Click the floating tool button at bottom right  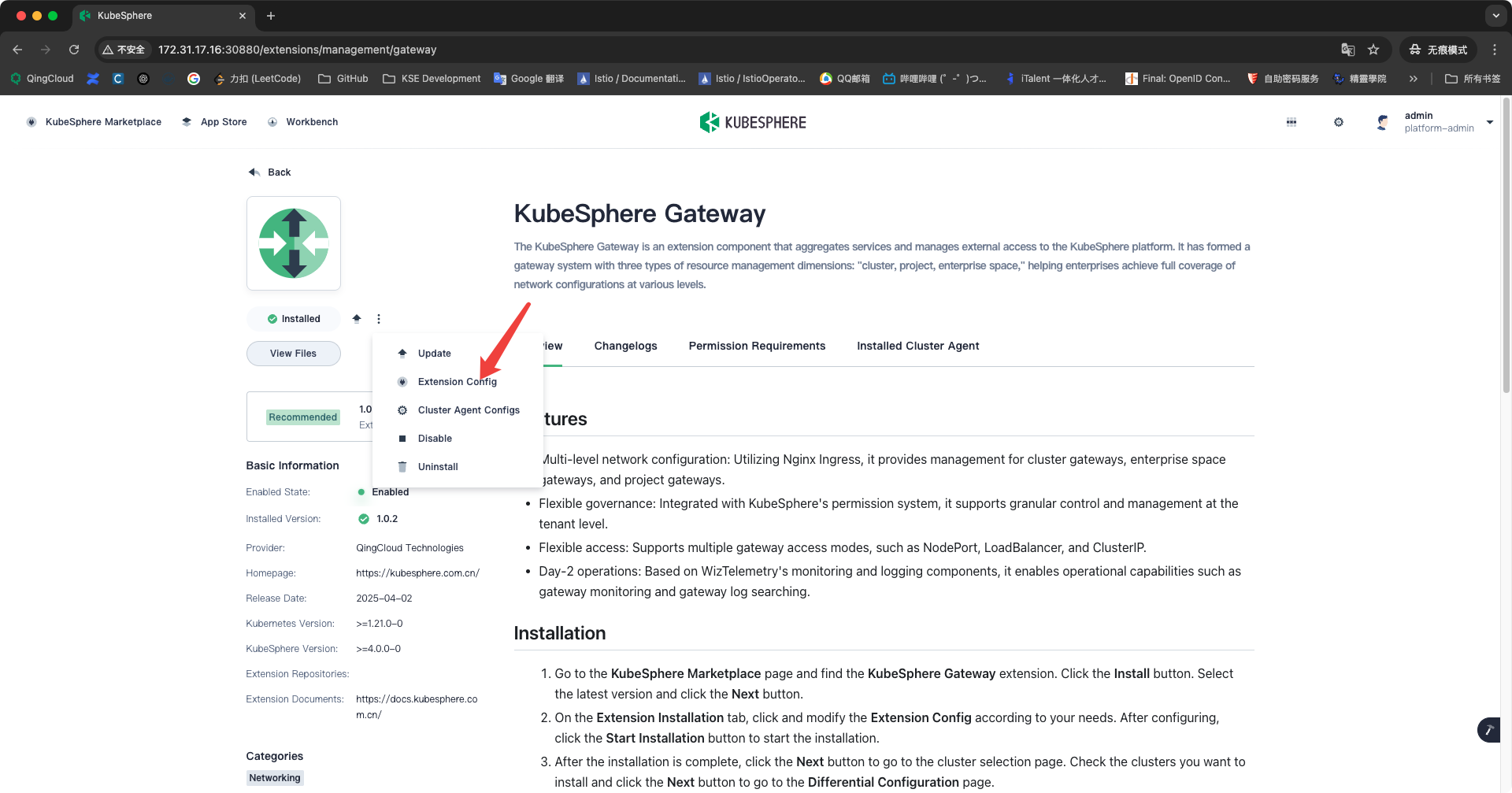[x=1488, y=730]
